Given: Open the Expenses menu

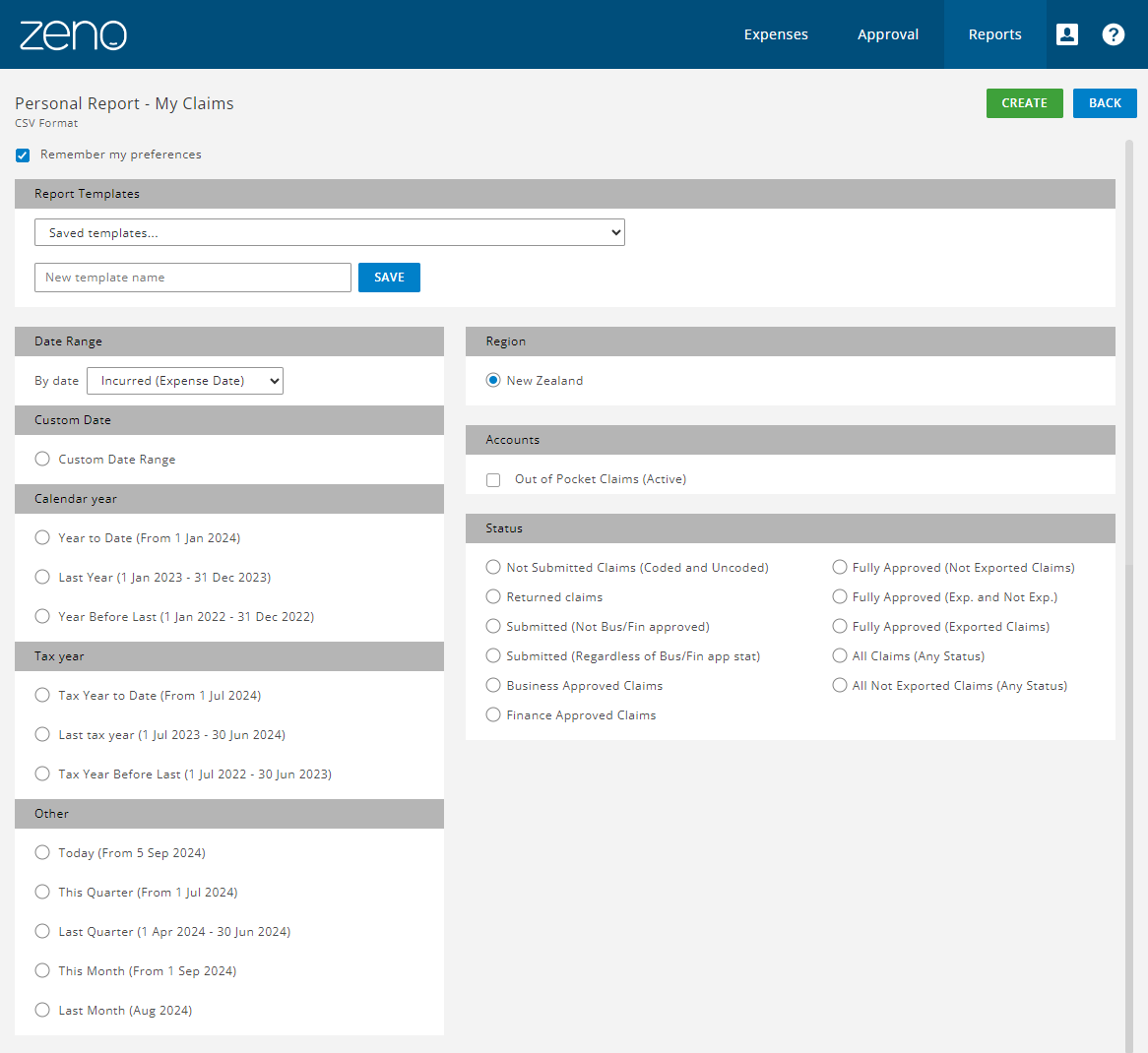Looking at the screenshot, I should [x=776, y=34].
